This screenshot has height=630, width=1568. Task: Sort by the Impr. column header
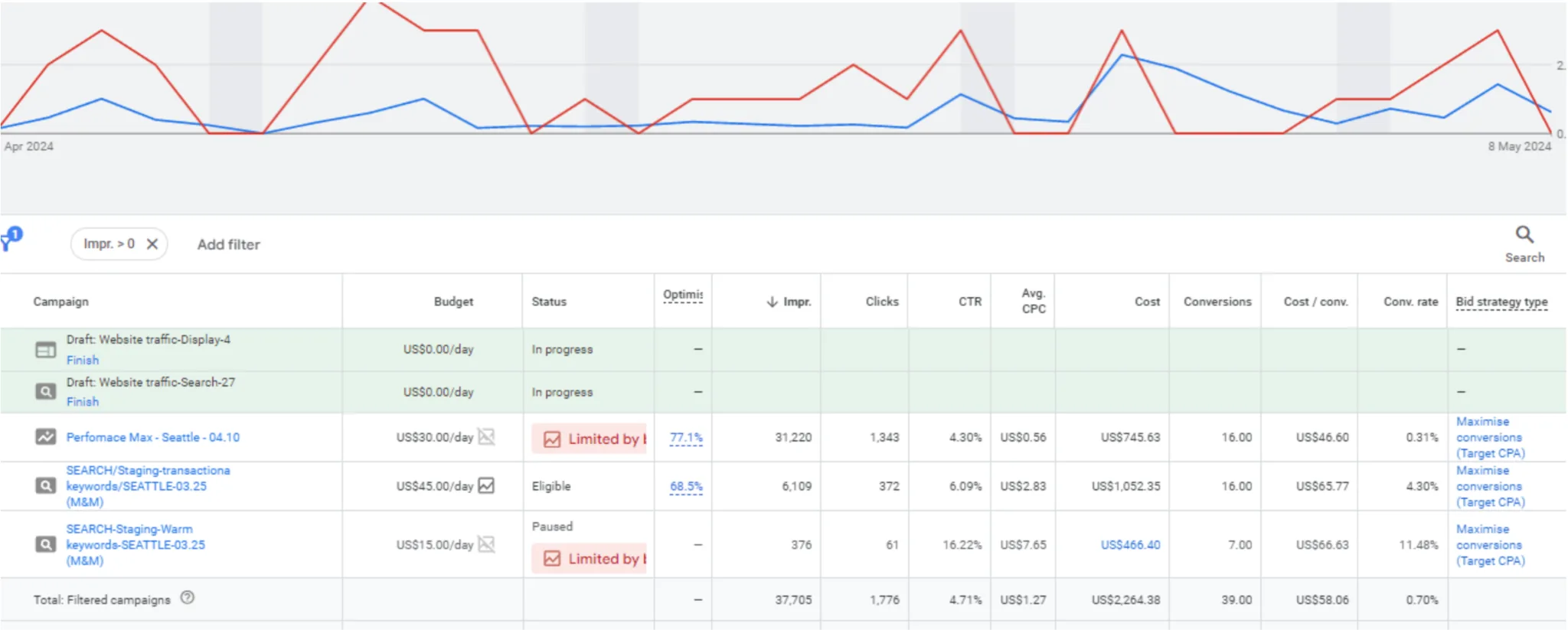click(x=789, y=302)
